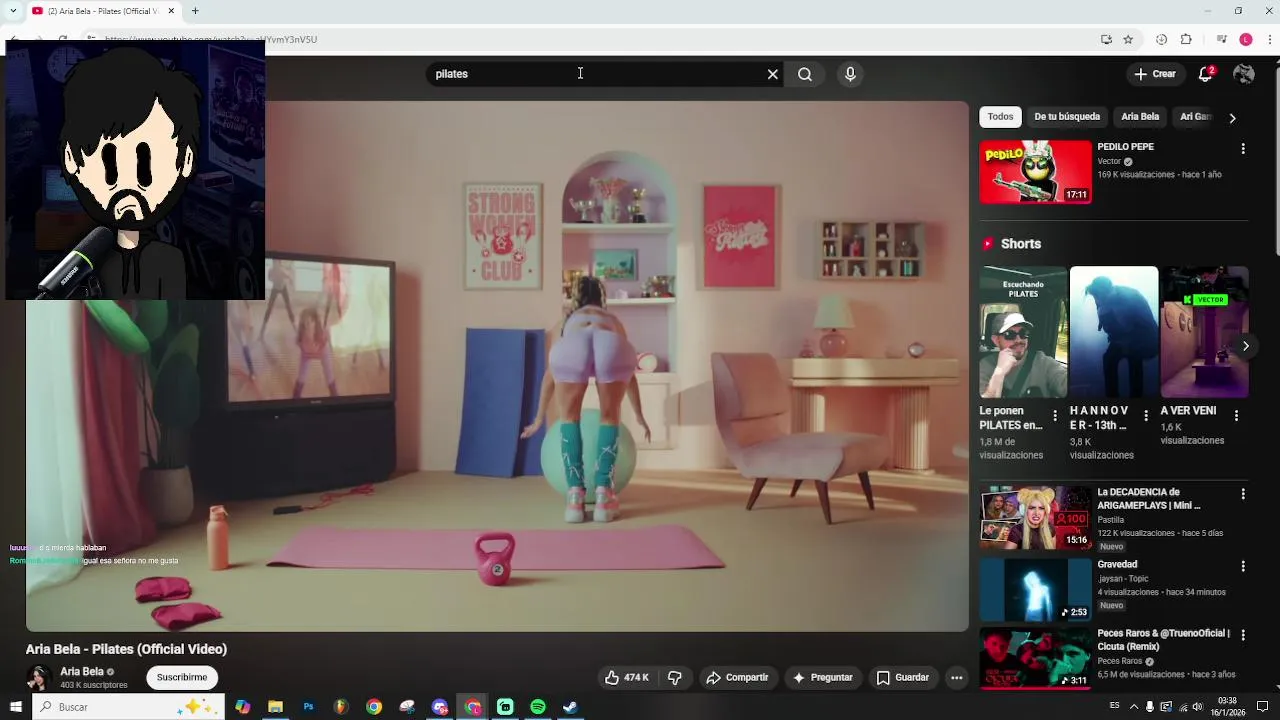The height and width of the screenshot is (720, 1280).
Task: Open Aria Bela channel avatar
Action: [39, 677]
